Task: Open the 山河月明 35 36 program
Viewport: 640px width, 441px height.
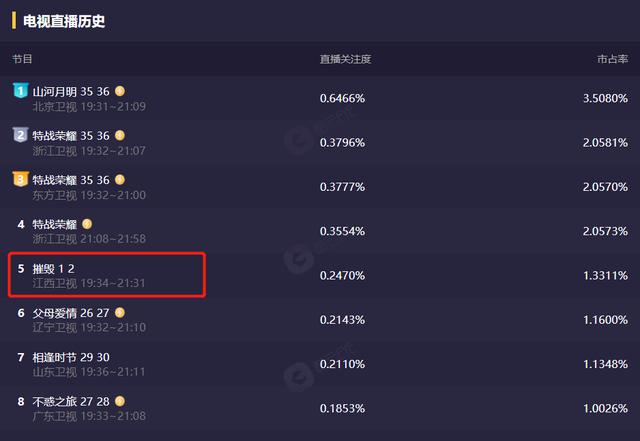Action: click(x=71, y=91)
